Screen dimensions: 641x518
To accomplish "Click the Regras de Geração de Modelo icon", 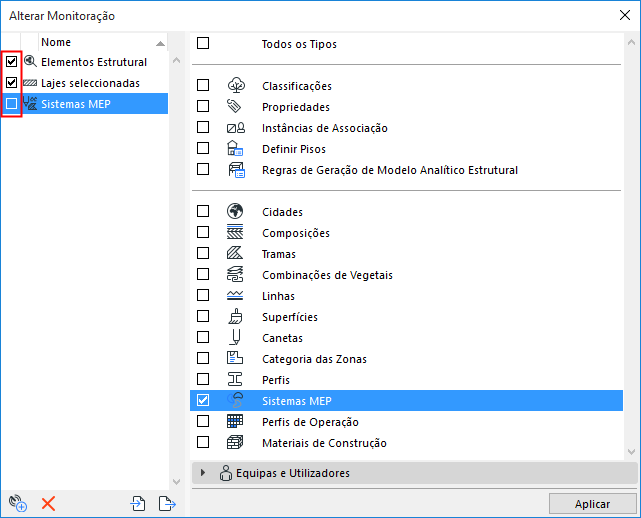I will click(236, 170).
